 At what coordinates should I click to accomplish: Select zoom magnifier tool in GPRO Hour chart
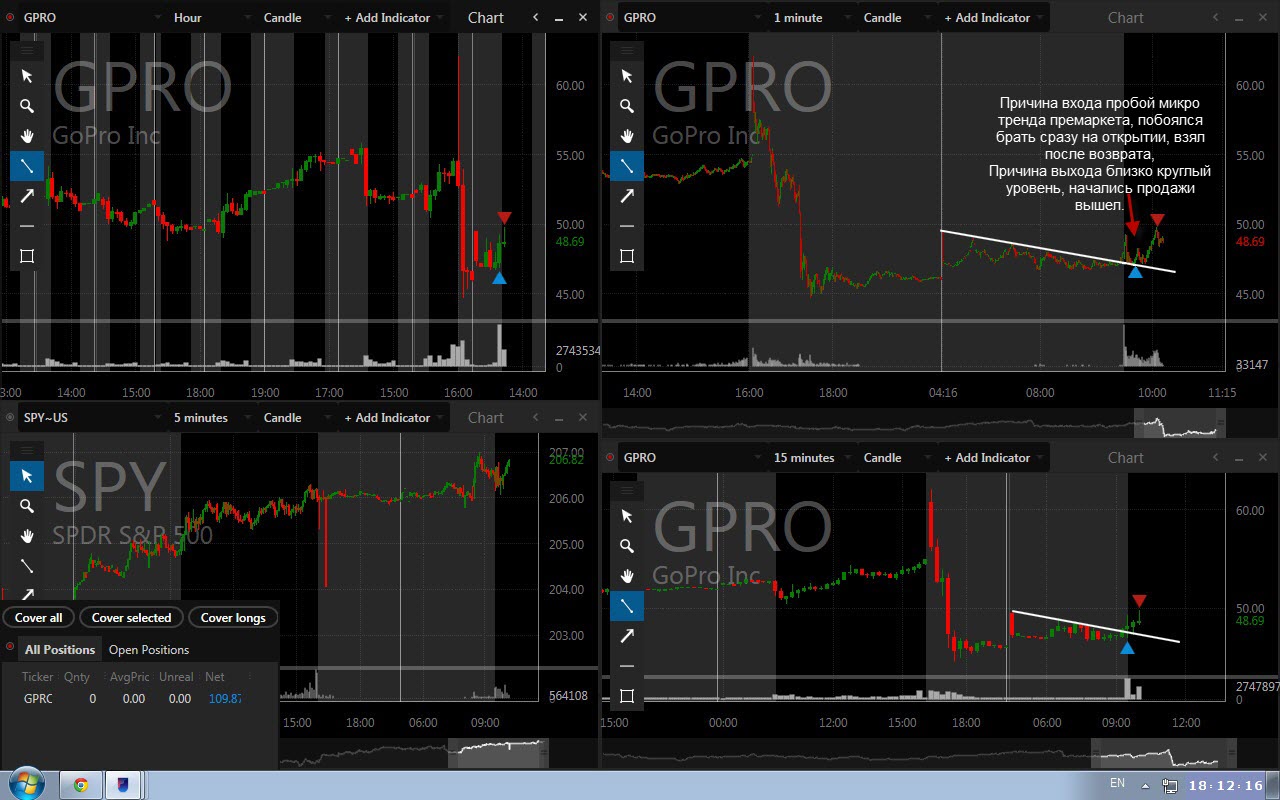pos(27,106)
